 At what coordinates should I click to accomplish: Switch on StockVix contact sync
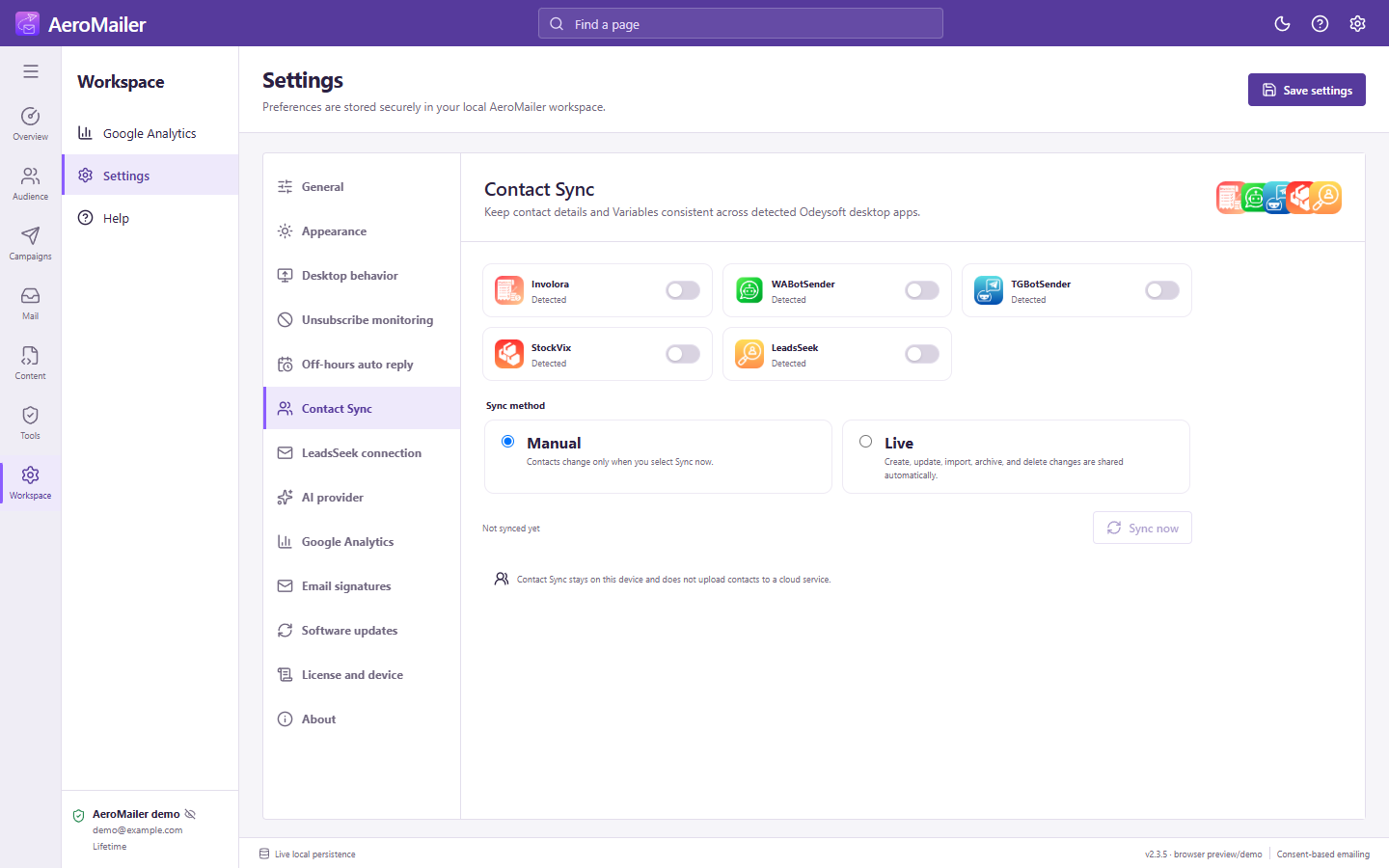point(683,354)
